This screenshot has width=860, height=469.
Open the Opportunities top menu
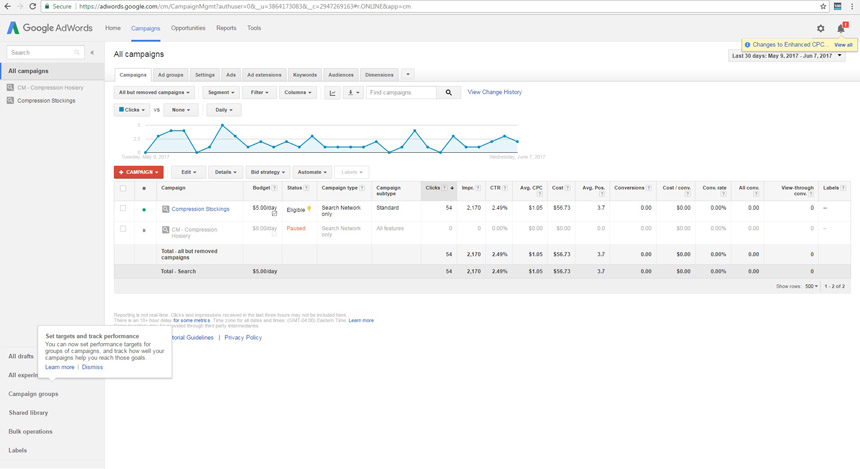click(x=188, y=28)
